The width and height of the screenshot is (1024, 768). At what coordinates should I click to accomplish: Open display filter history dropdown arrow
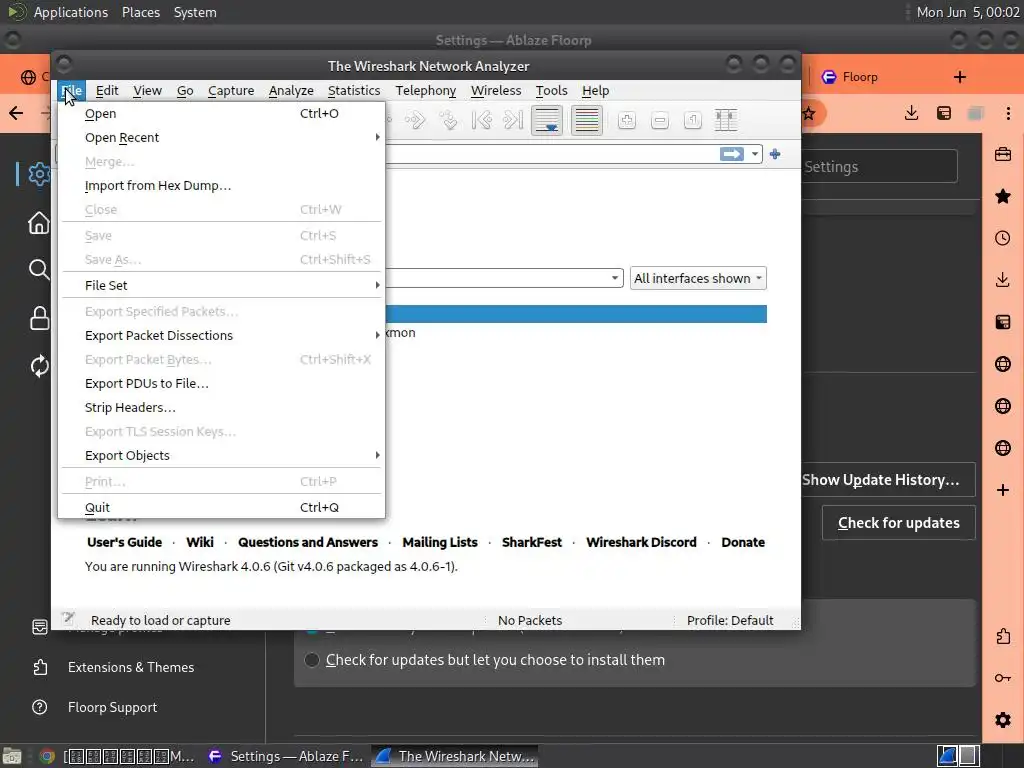[x=754, y=154]
